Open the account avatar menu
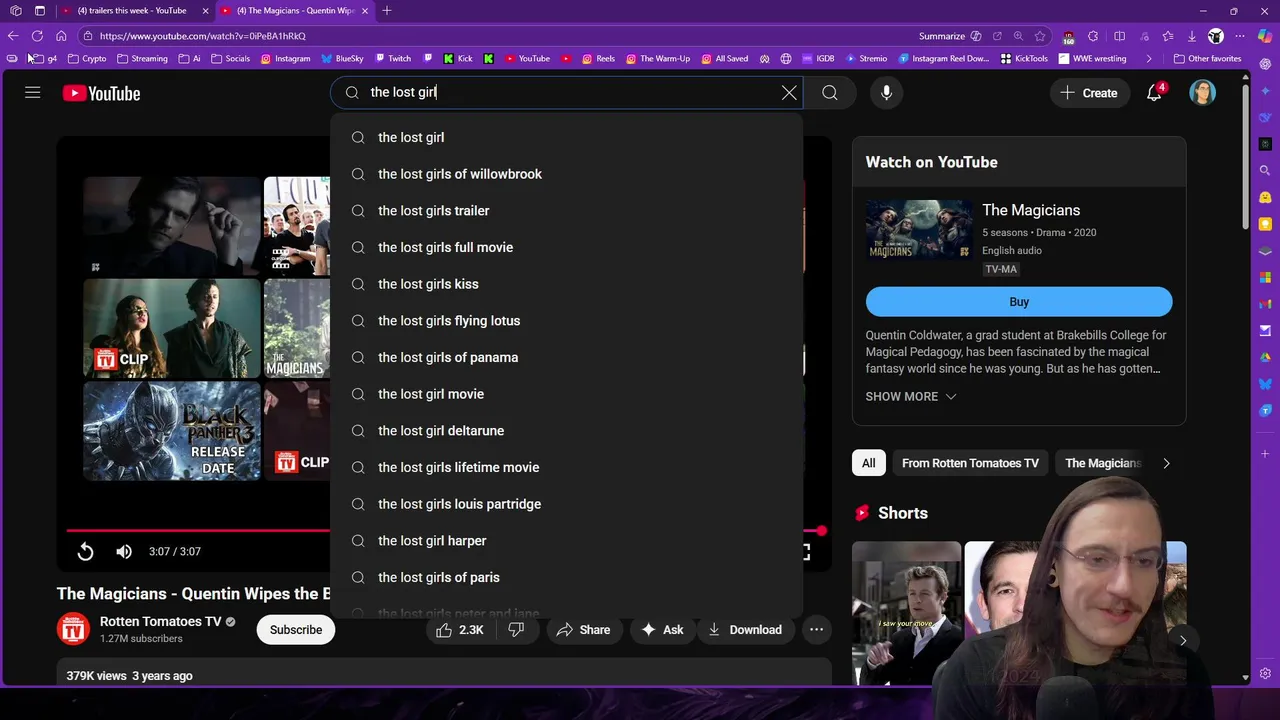1280x720 pixels. coord(1202,93)
